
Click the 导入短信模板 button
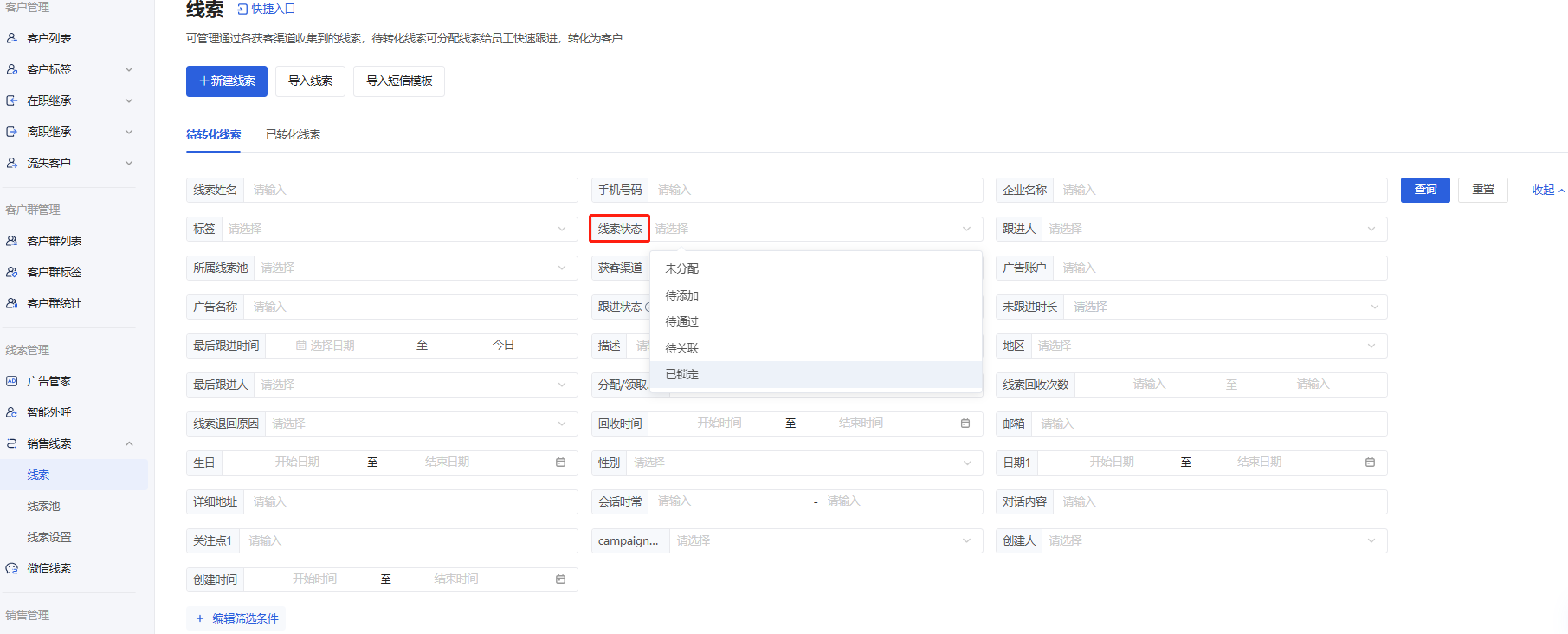tap(399, 81)
